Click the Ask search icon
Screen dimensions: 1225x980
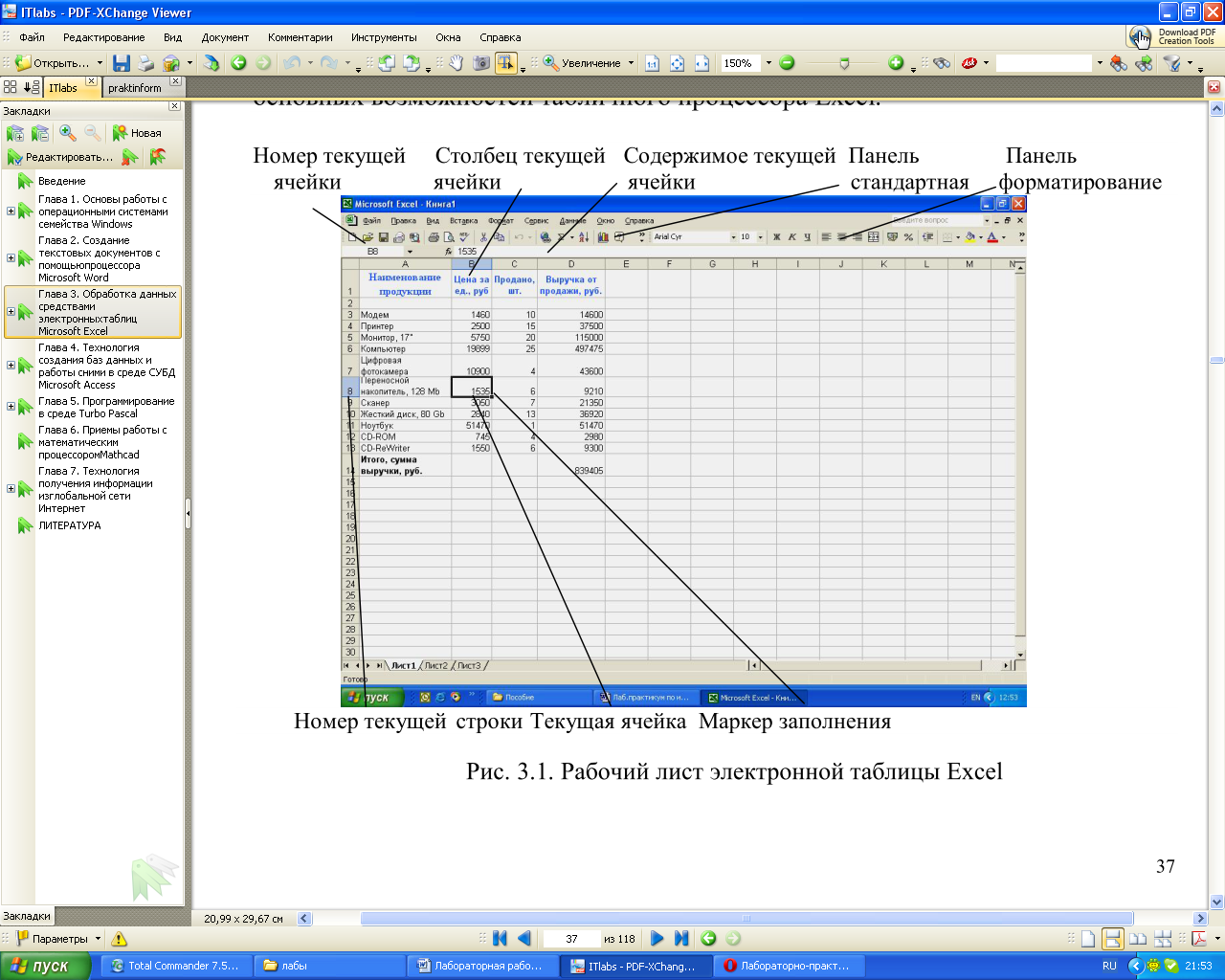[969, 63]
